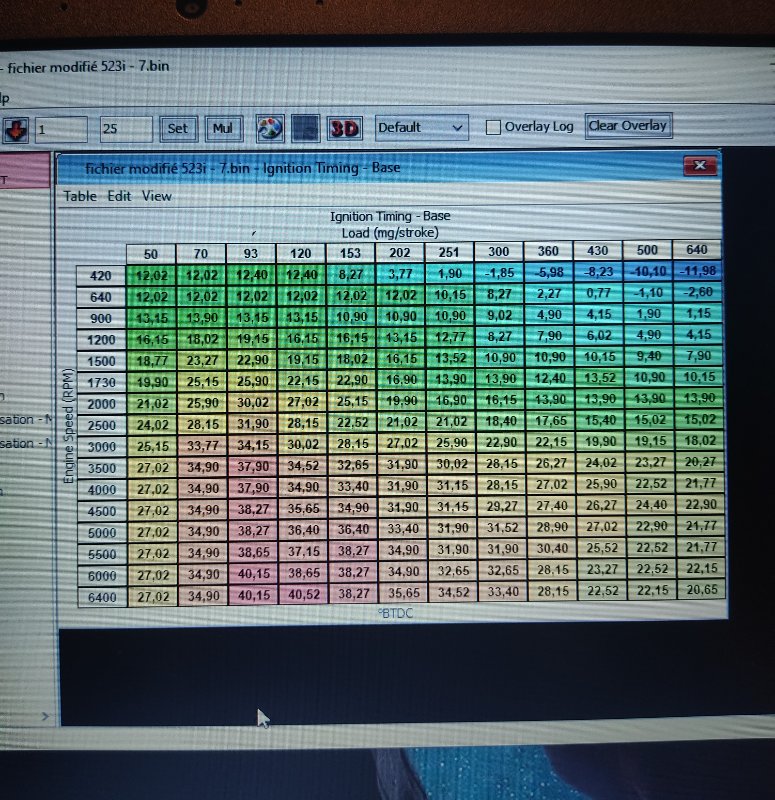Click the dark blue table view icon
The width and height of the screenshot is (775, 800).
[x=306, y=128]
